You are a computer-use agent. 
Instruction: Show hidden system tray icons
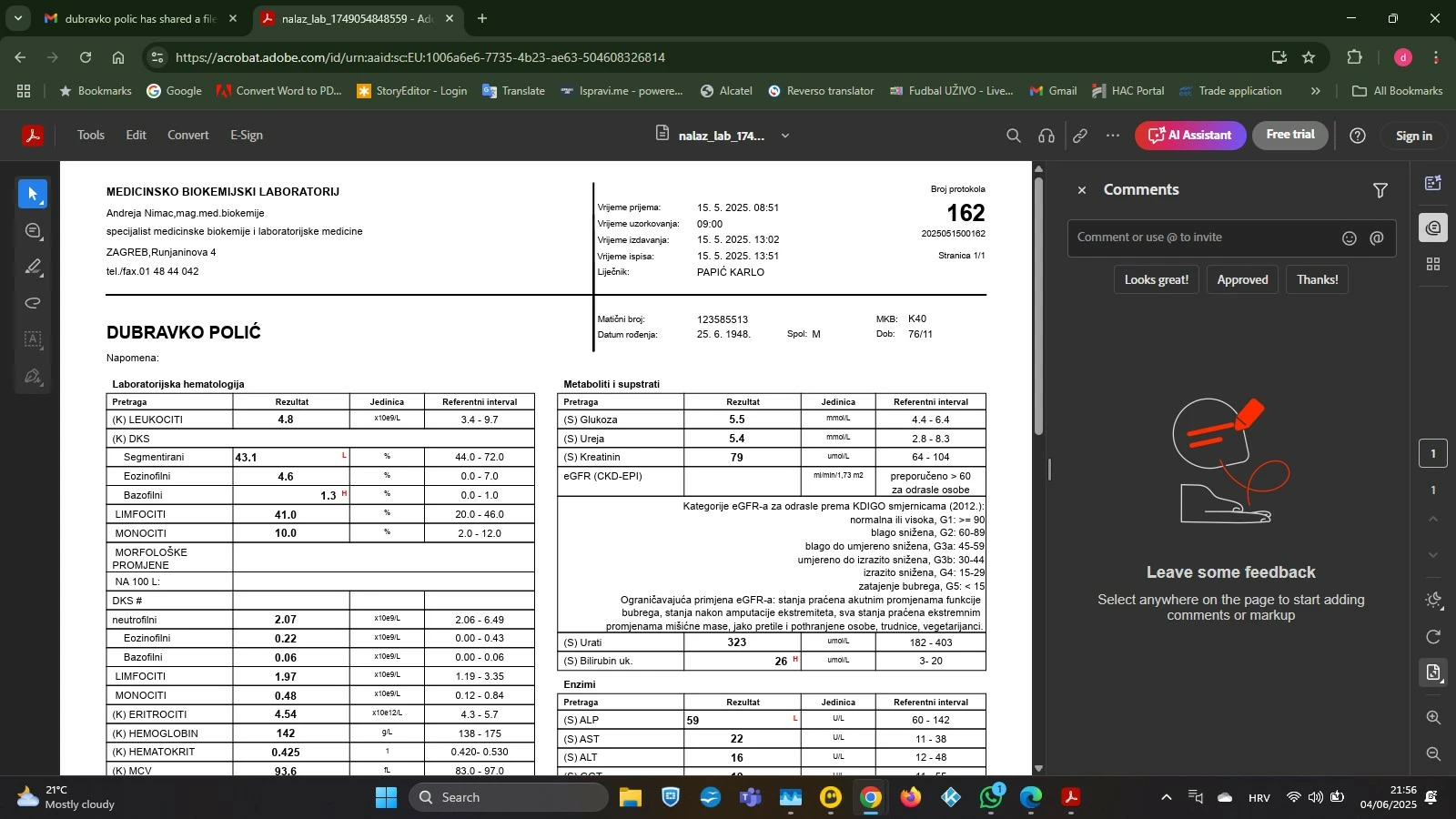tap(1167, 798)
